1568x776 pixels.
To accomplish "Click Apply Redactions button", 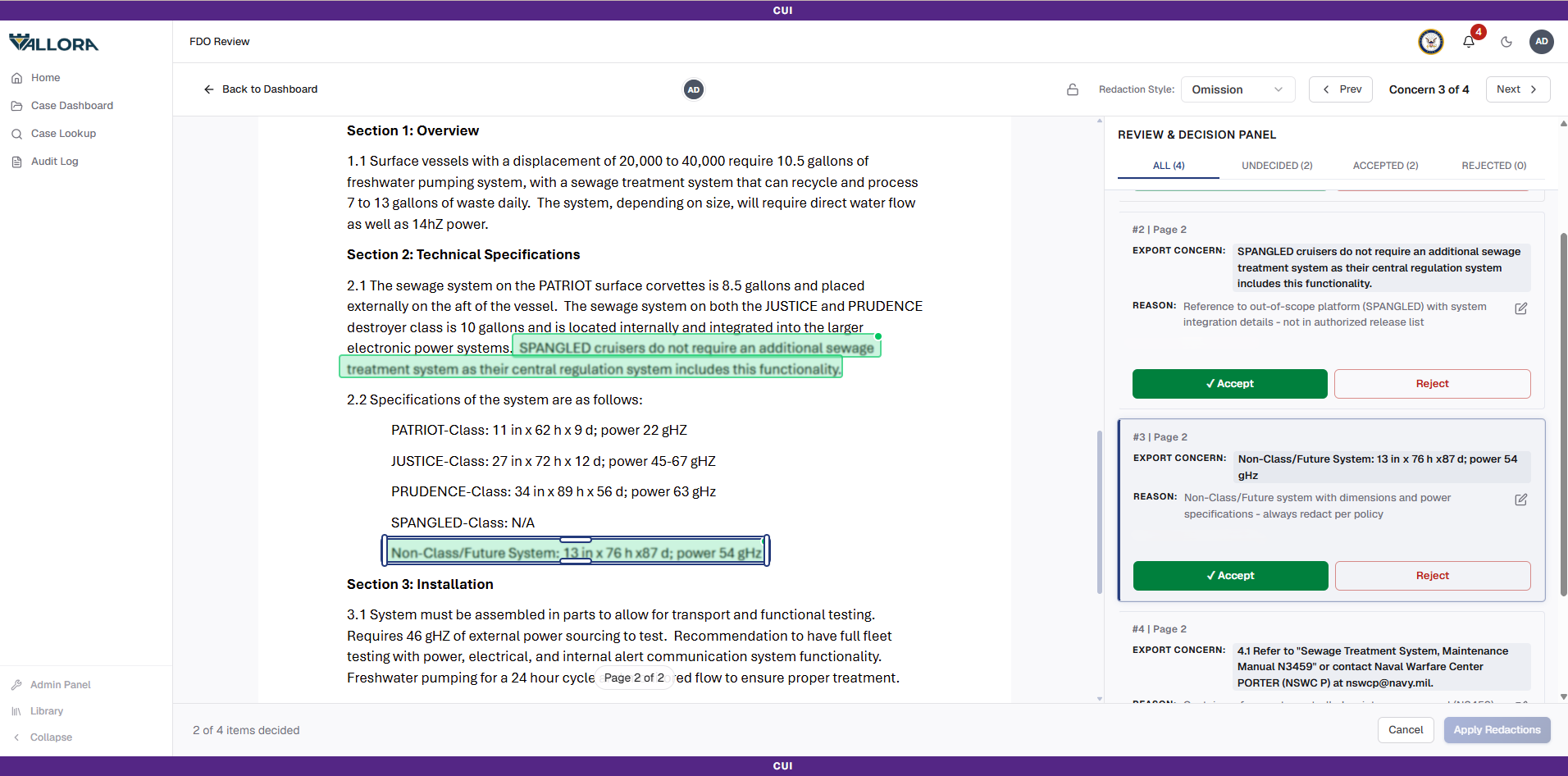I will 1497,730.
